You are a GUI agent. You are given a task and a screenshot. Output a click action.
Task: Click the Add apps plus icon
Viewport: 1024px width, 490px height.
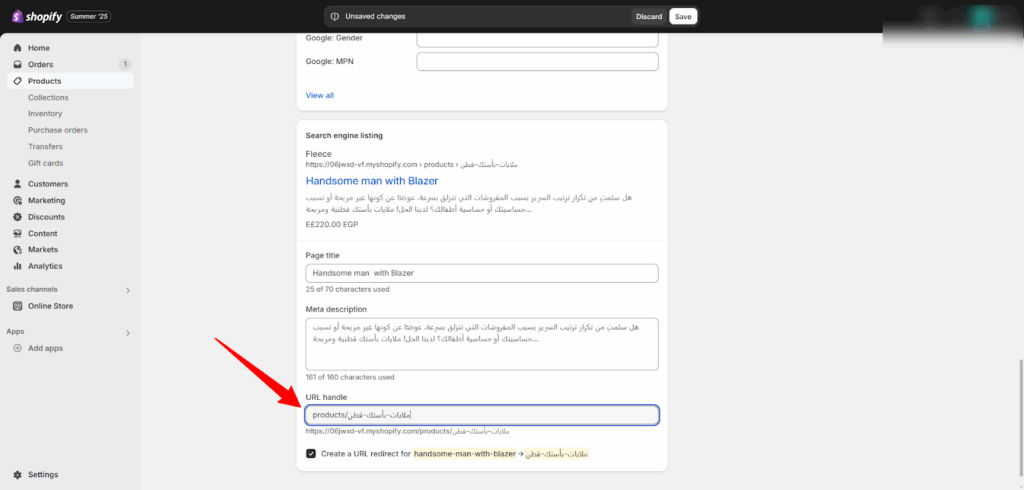tap(18, 348)
